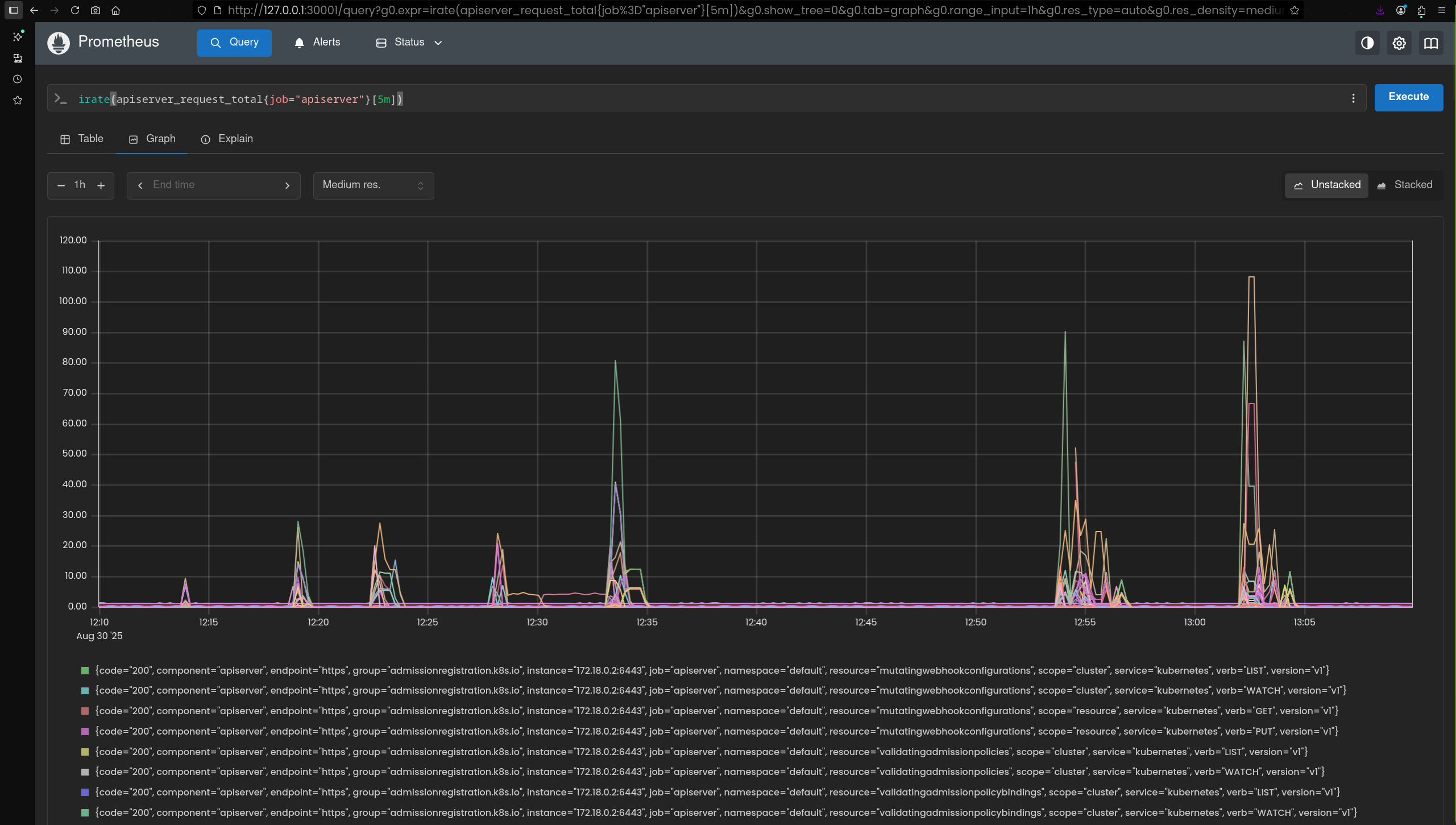1456x825 pixels.
Task: Toggle the mutatingwebhookconfigurations GET legend swatch
Action: point(85,711)
